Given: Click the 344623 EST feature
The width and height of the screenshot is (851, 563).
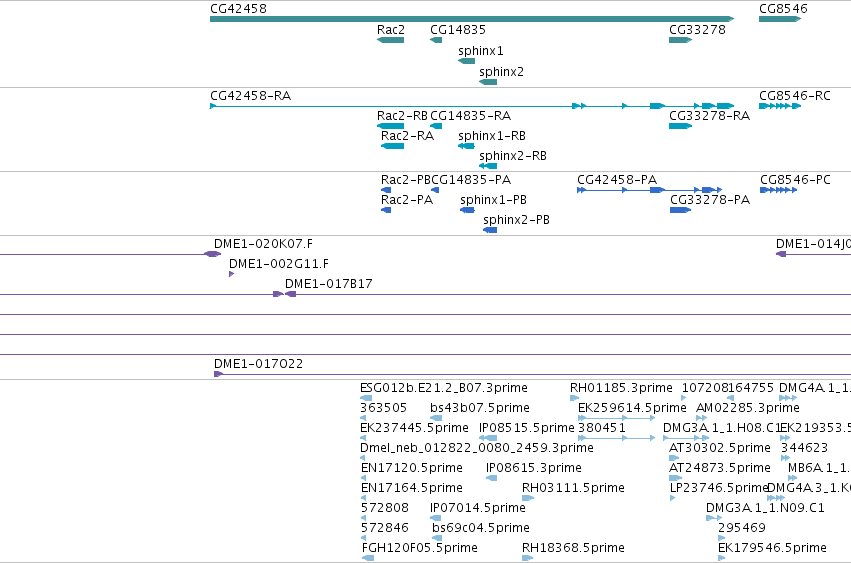Looking at the screenshot, I should [785, 458].
